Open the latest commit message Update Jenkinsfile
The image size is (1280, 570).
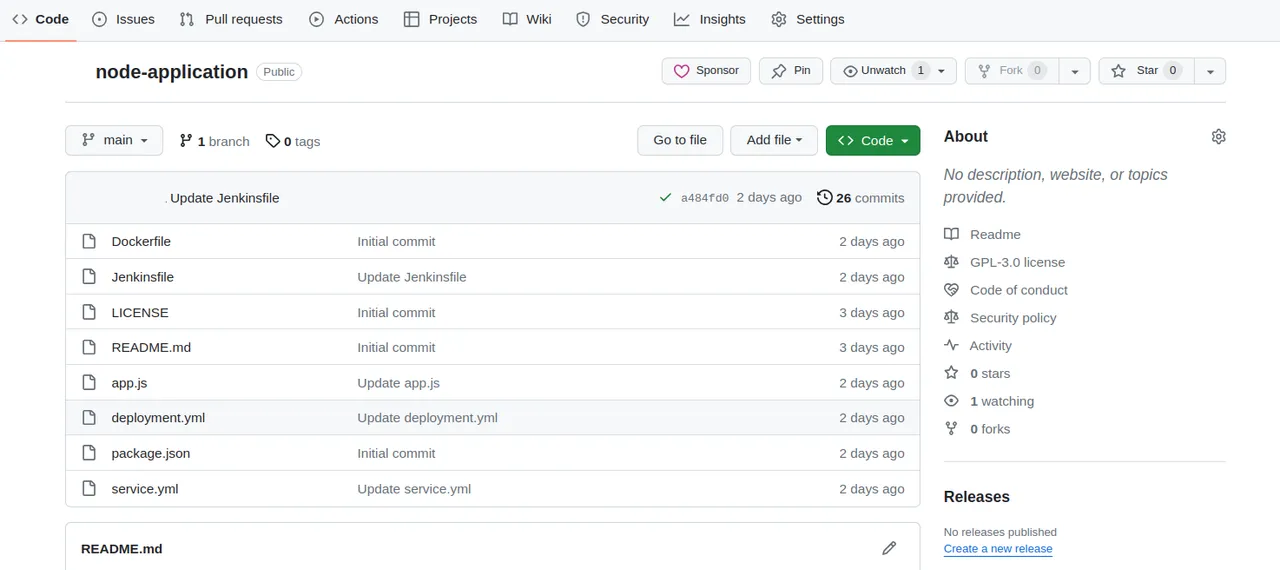(x=224, y=198)
